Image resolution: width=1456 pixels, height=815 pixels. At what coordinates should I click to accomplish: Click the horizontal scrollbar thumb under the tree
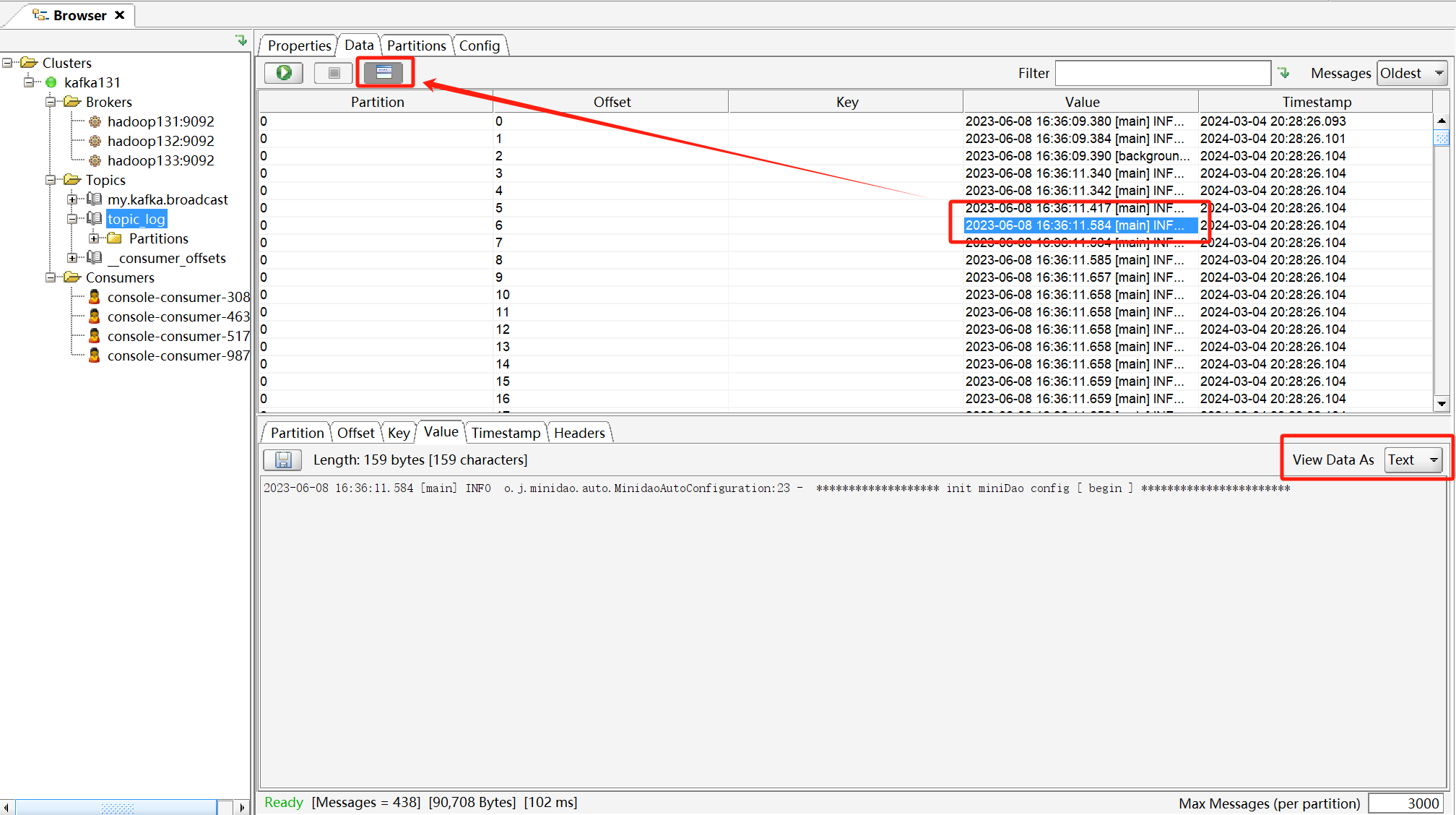click(116, 807)
